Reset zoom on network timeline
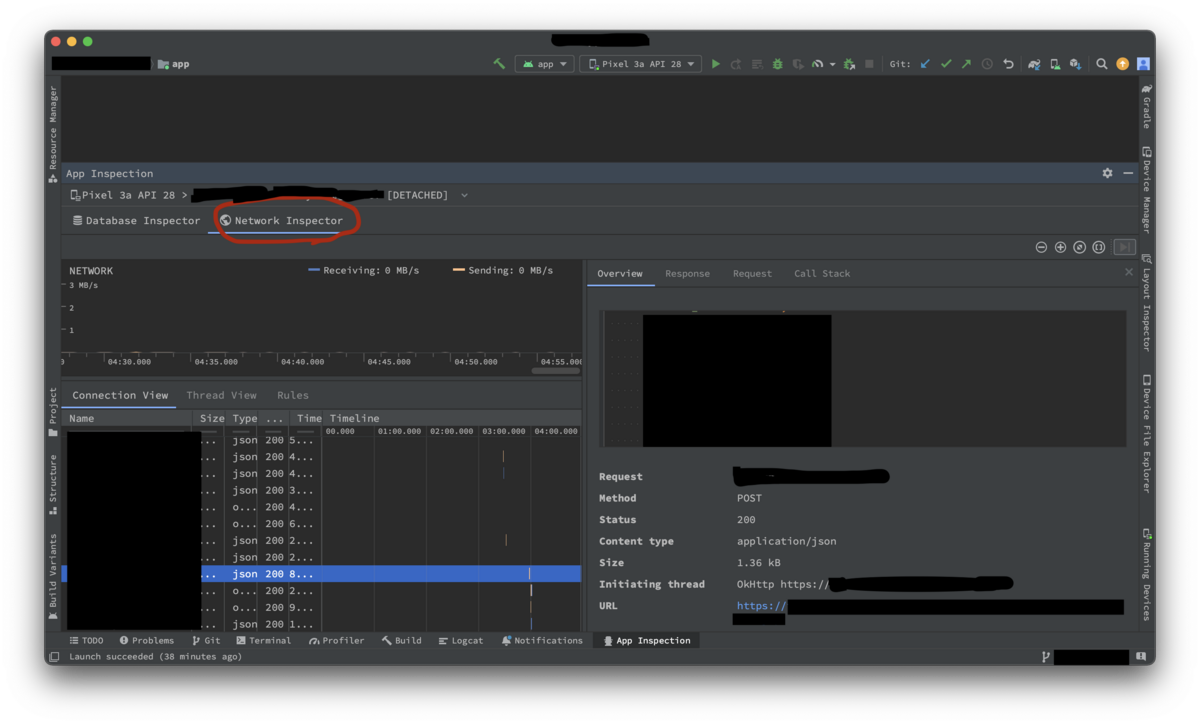 [1079, 247]
